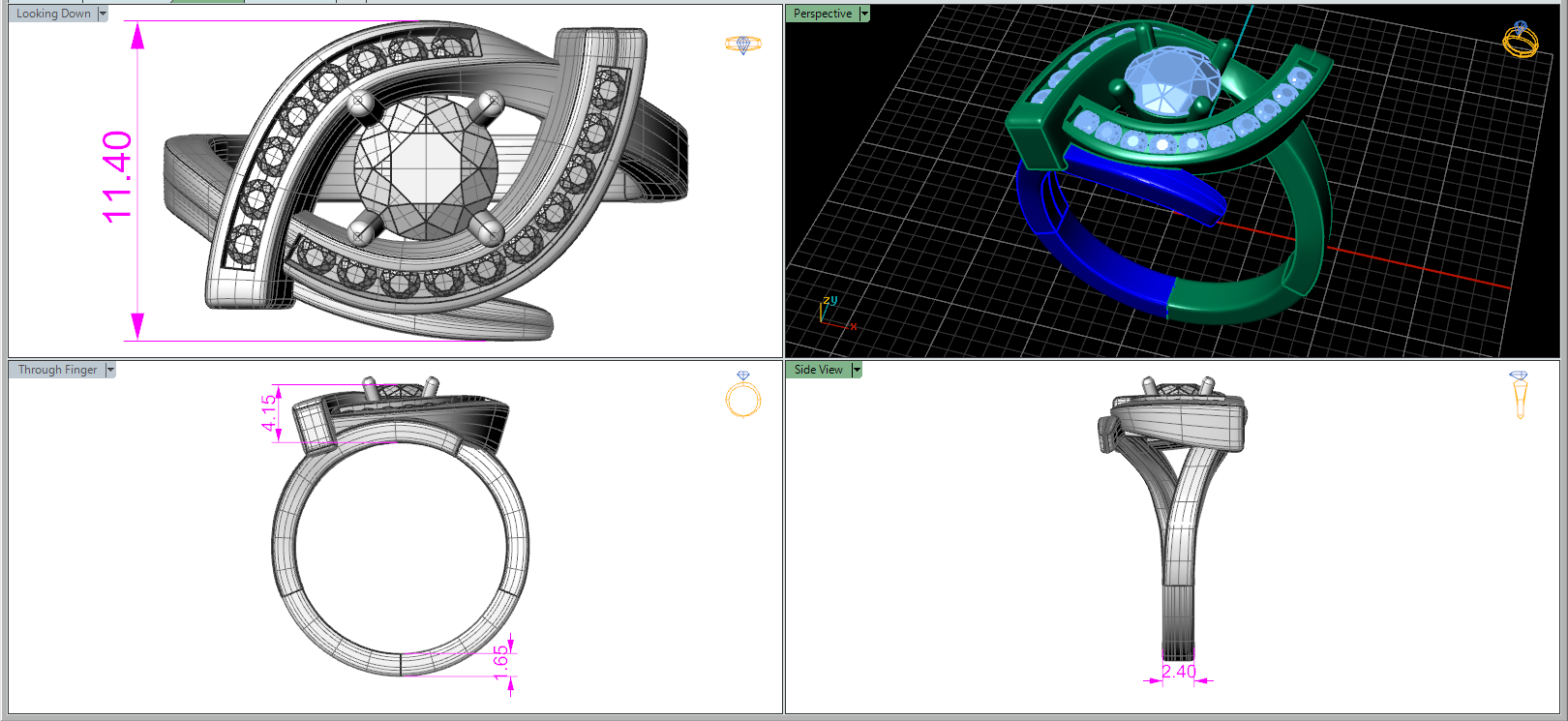
Task: Open the Perspective viewport menu arrow
Action: 864,14
